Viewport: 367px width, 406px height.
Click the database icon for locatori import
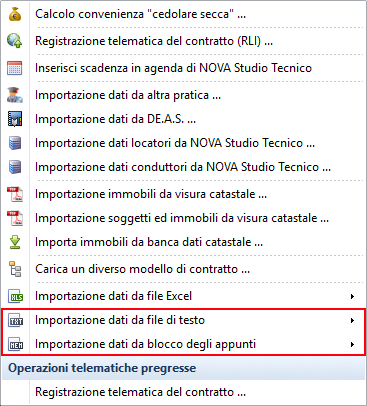(x=15, y=143)
